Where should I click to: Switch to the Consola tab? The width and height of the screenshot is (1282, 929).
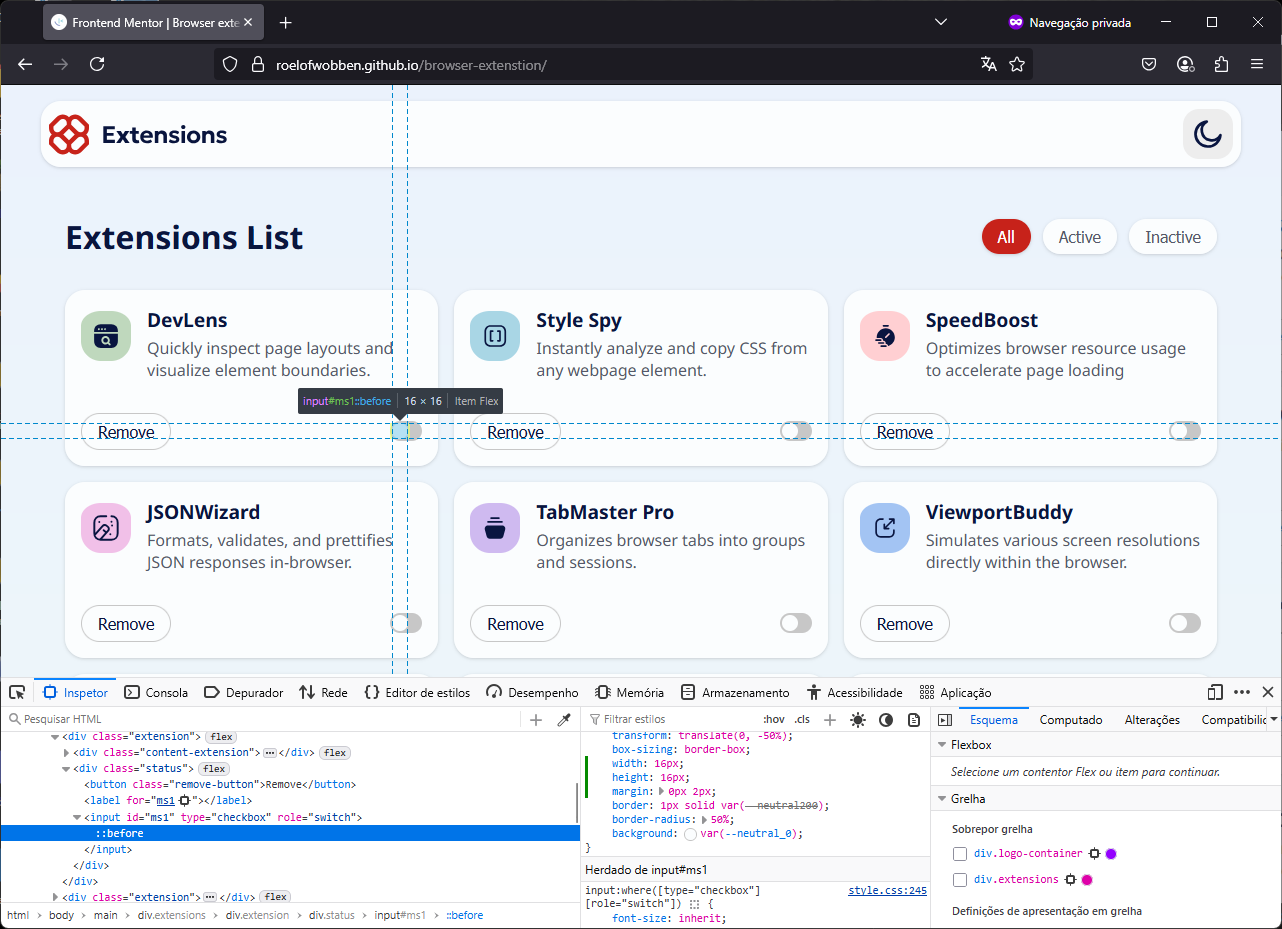156,692
